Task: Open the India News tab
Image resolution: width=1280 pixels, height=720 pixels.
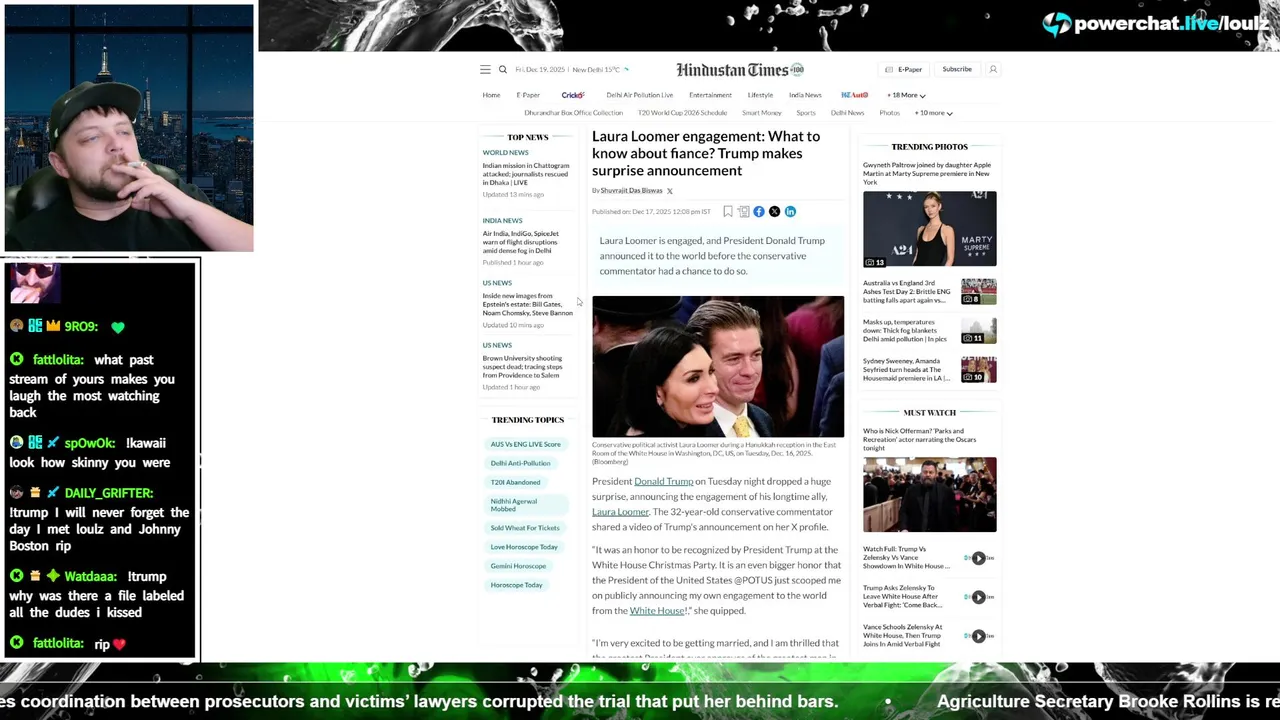Action: click(805, 95)
